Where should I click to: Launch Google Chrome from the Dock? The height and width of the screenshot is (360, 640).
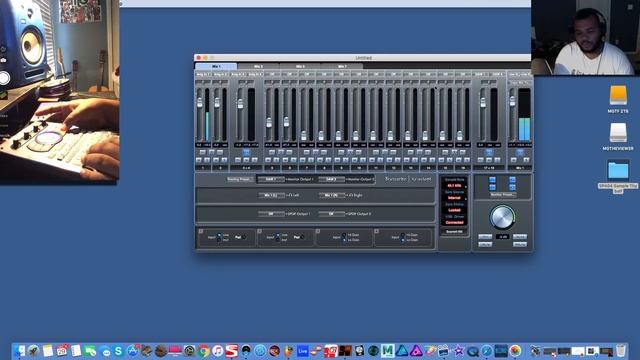pos(204,351)
